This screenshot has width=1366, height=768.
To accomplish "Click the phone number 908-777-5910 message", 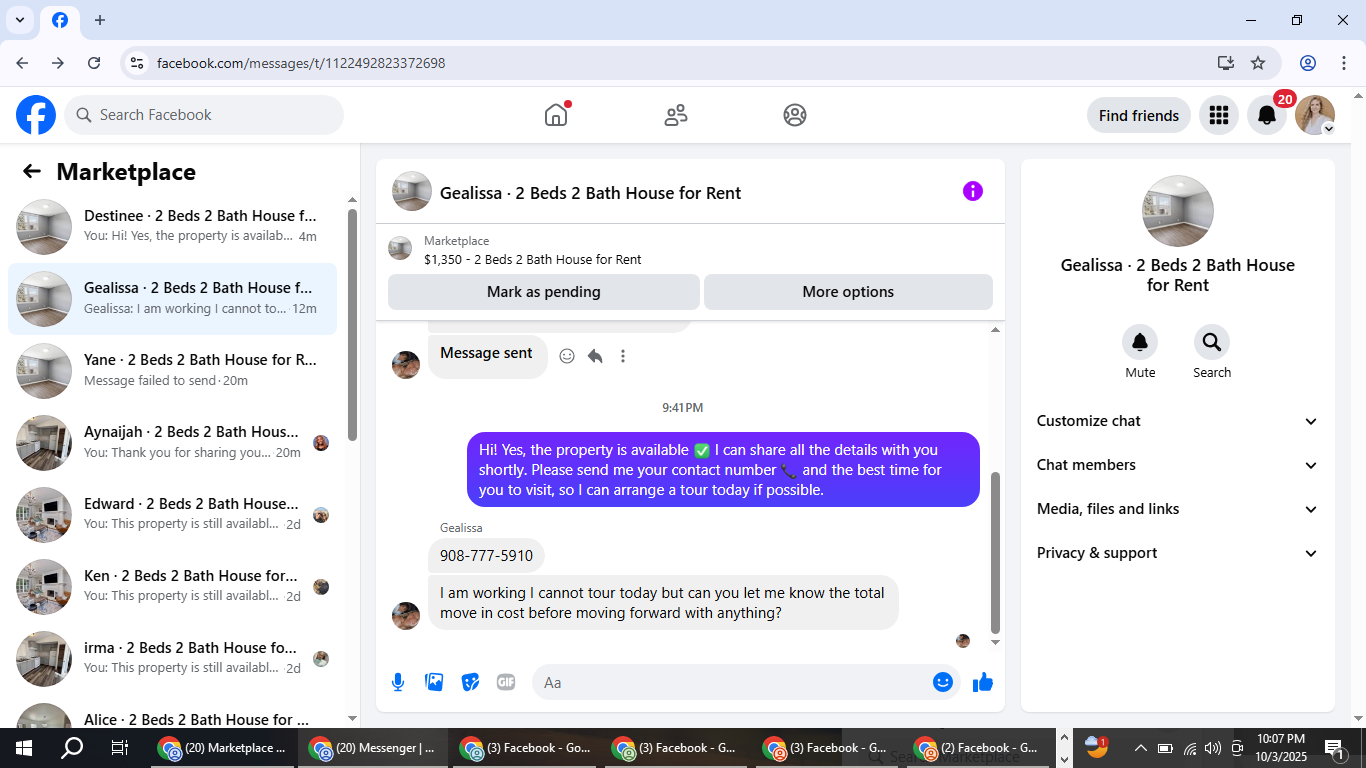I will pyautogui.click(x=486, y=556).
